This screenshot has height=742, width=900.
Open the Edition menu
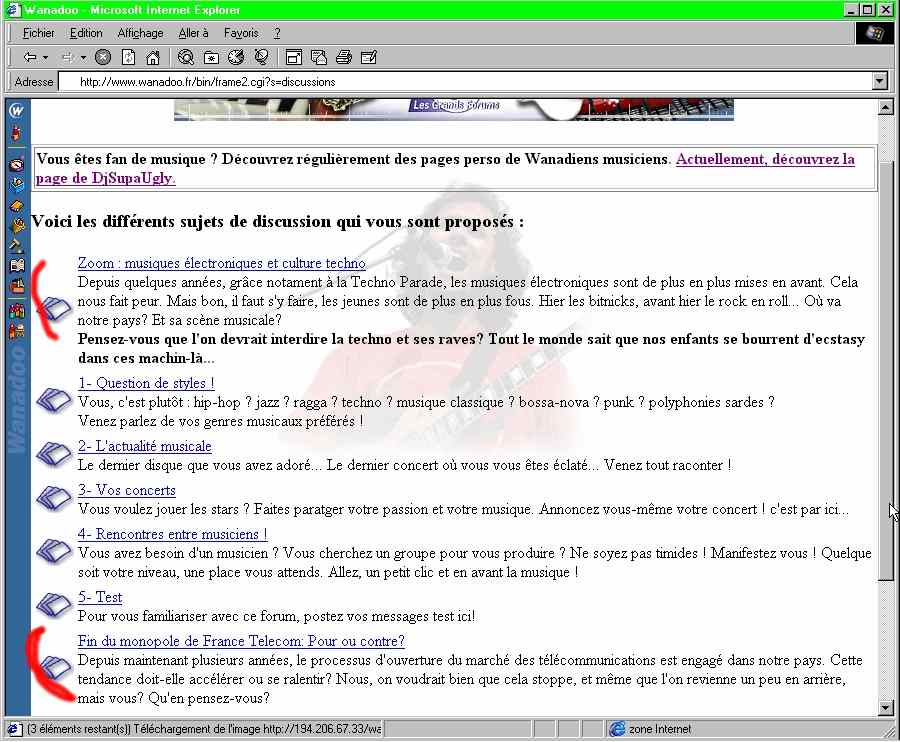tap(86, 33)
